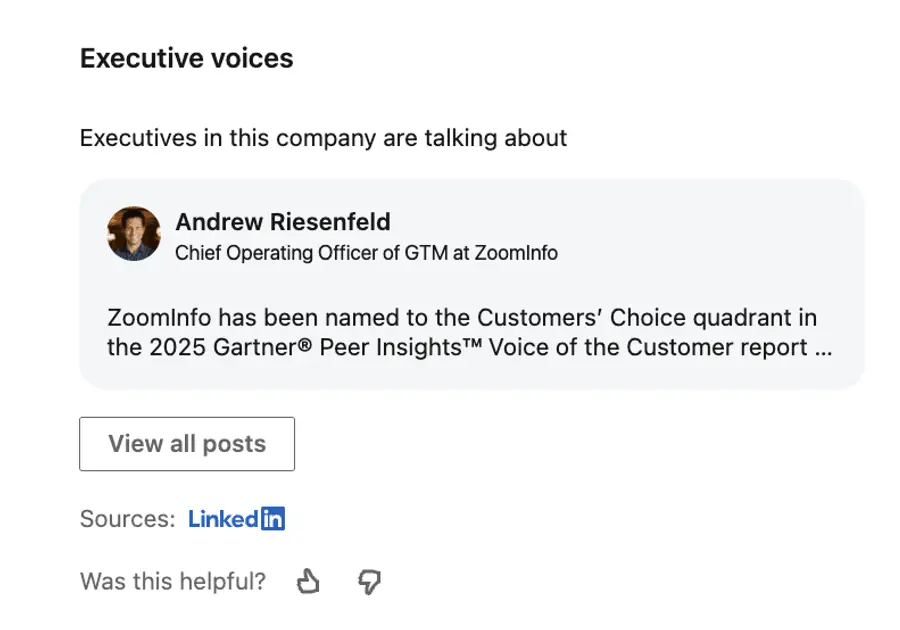Select the blue LinkedIn 'in' logo
900x630 pixels.
pyautogui.click(x=271, y=518)
